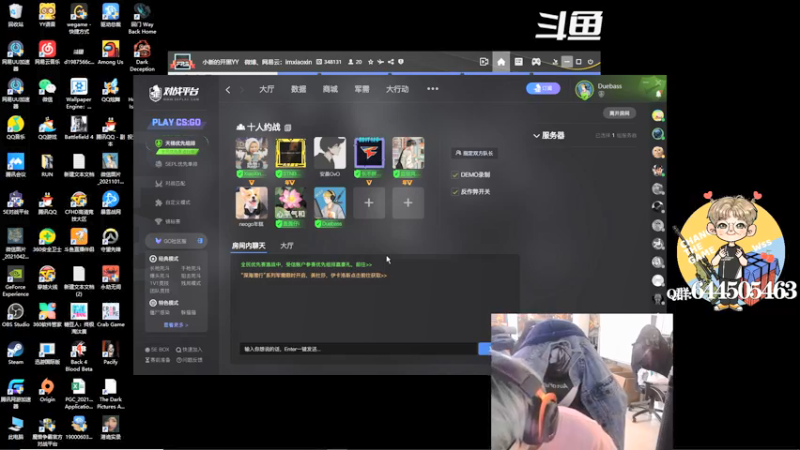Switch to 大厅 chat tab
This screenshot has height=450, width=800.
[x=287, y=246]
